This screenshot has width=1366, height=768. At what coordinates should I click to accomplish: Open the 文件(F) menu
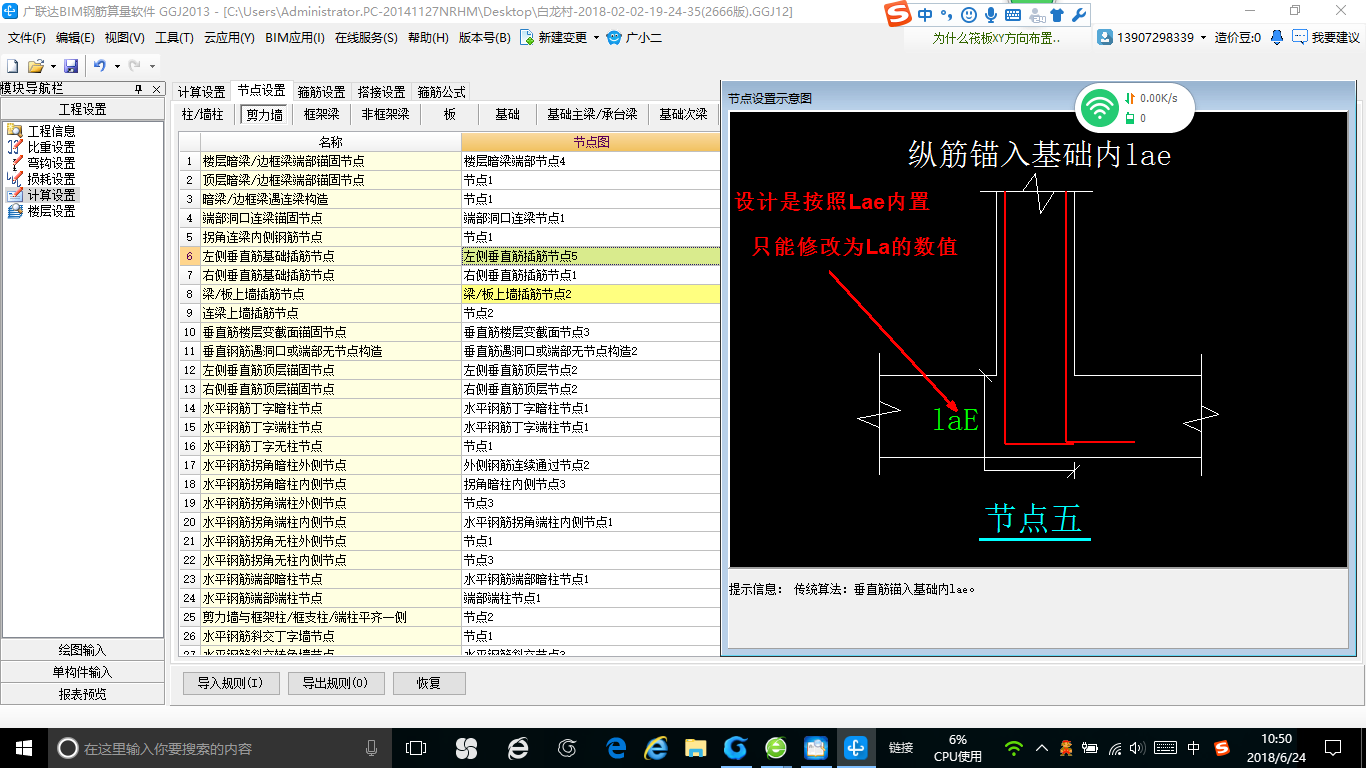point(27,38)
